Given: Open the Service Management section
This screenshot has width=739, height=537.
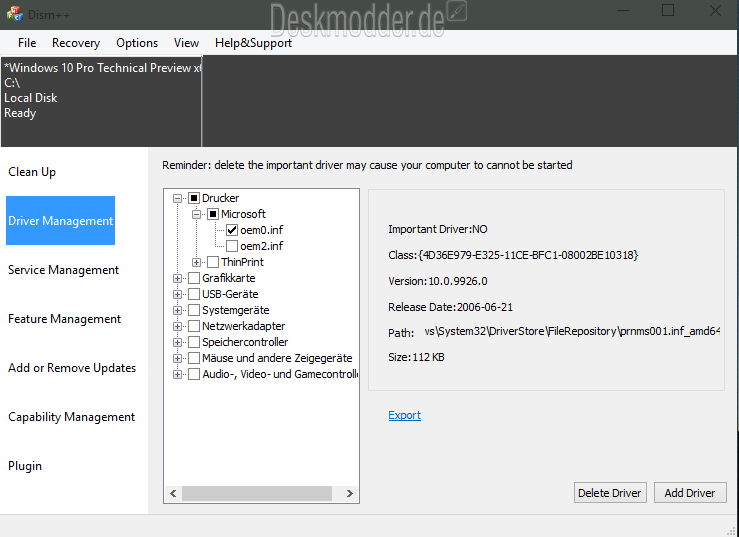Looking at the screenshot, I should pos(64,270).
